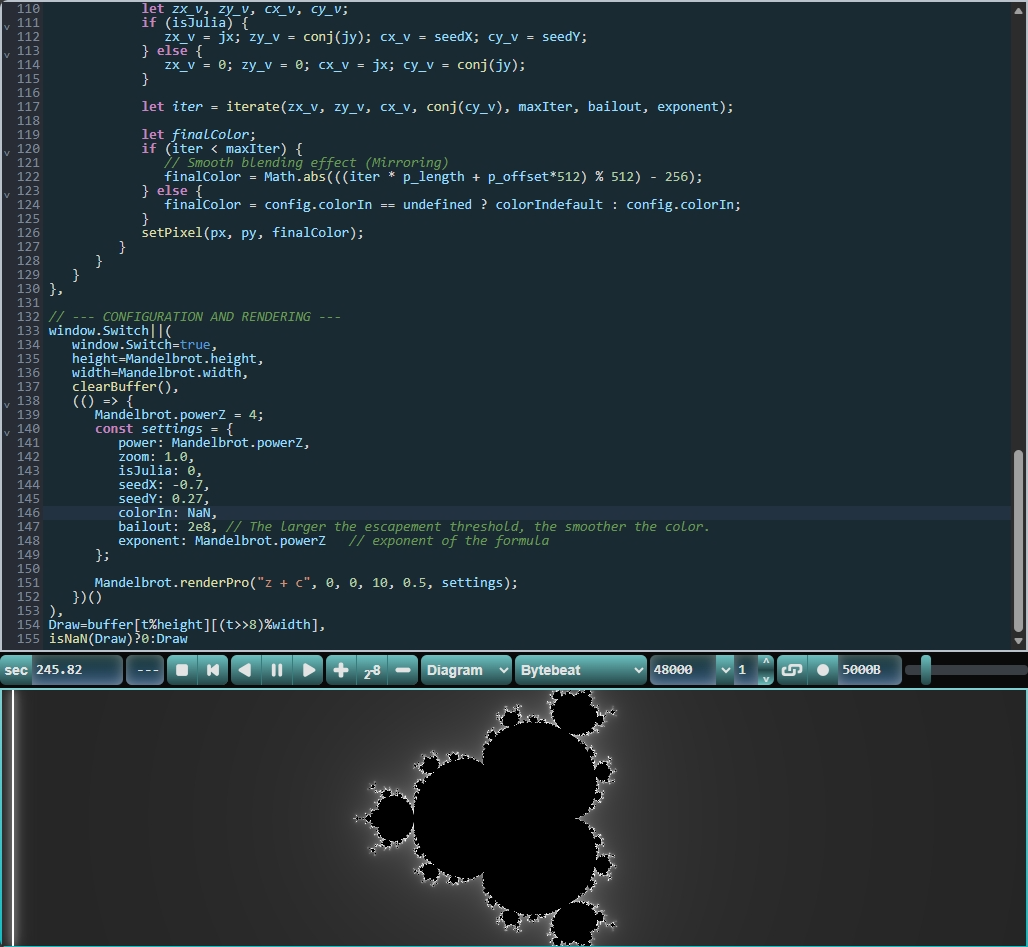Click the minus zoom-out icon
The image size is (1028, 947).
tap(401, 670)
